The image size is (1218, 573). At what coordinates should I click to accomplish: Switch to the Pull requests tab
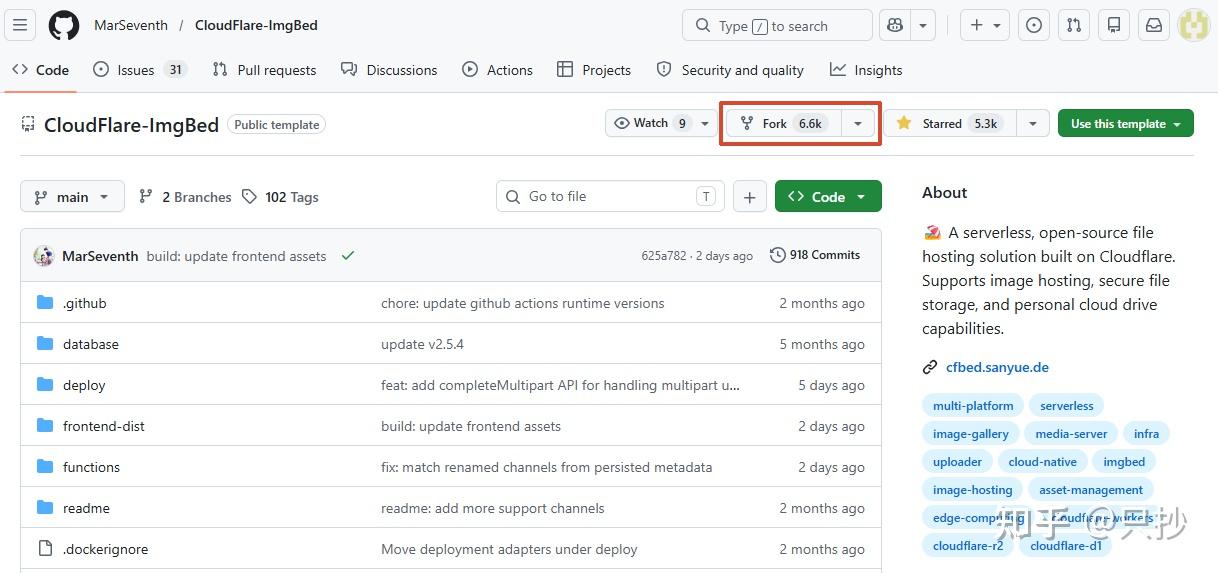[x=264, y=69]
